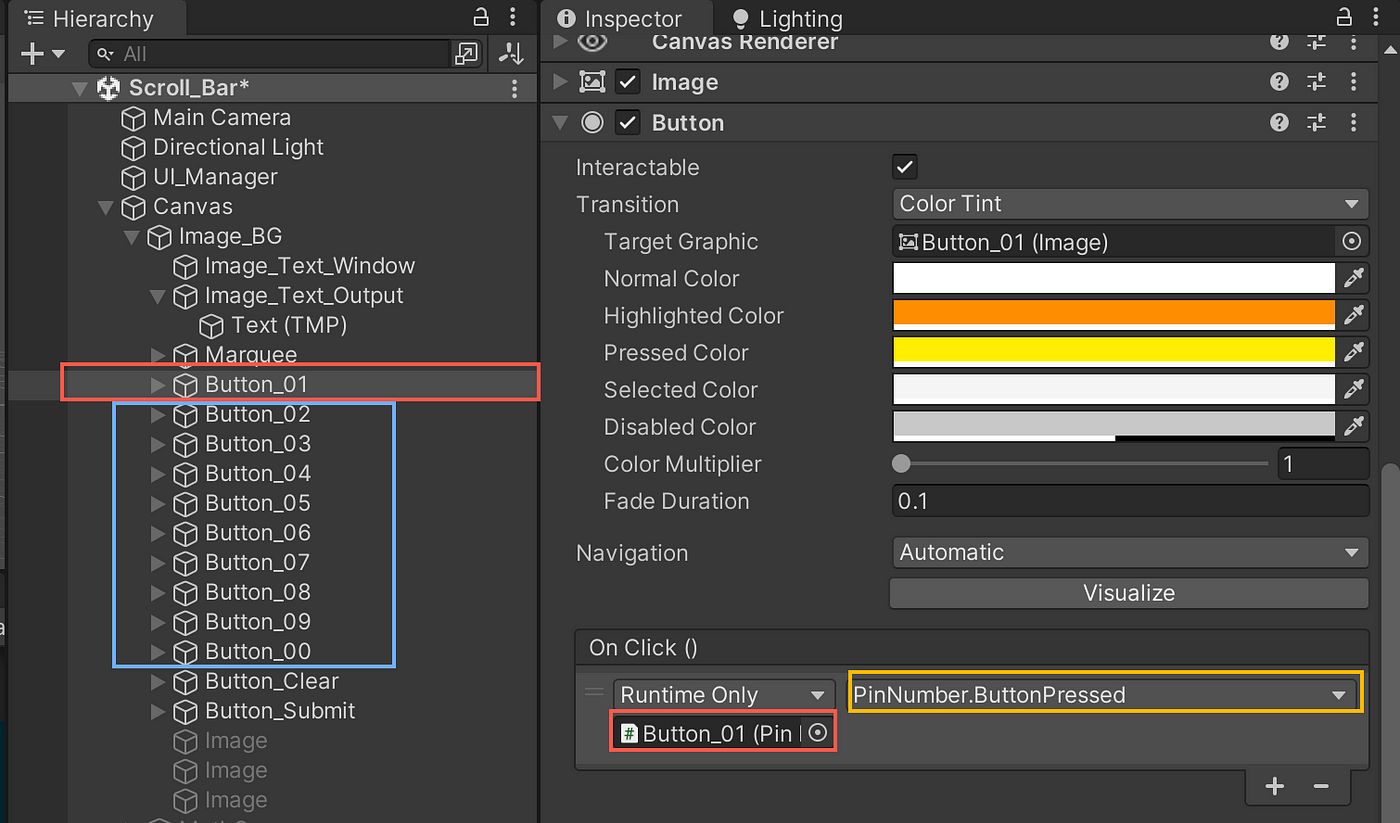Open the Transition Color Tint dropdown

[1130, 204]
